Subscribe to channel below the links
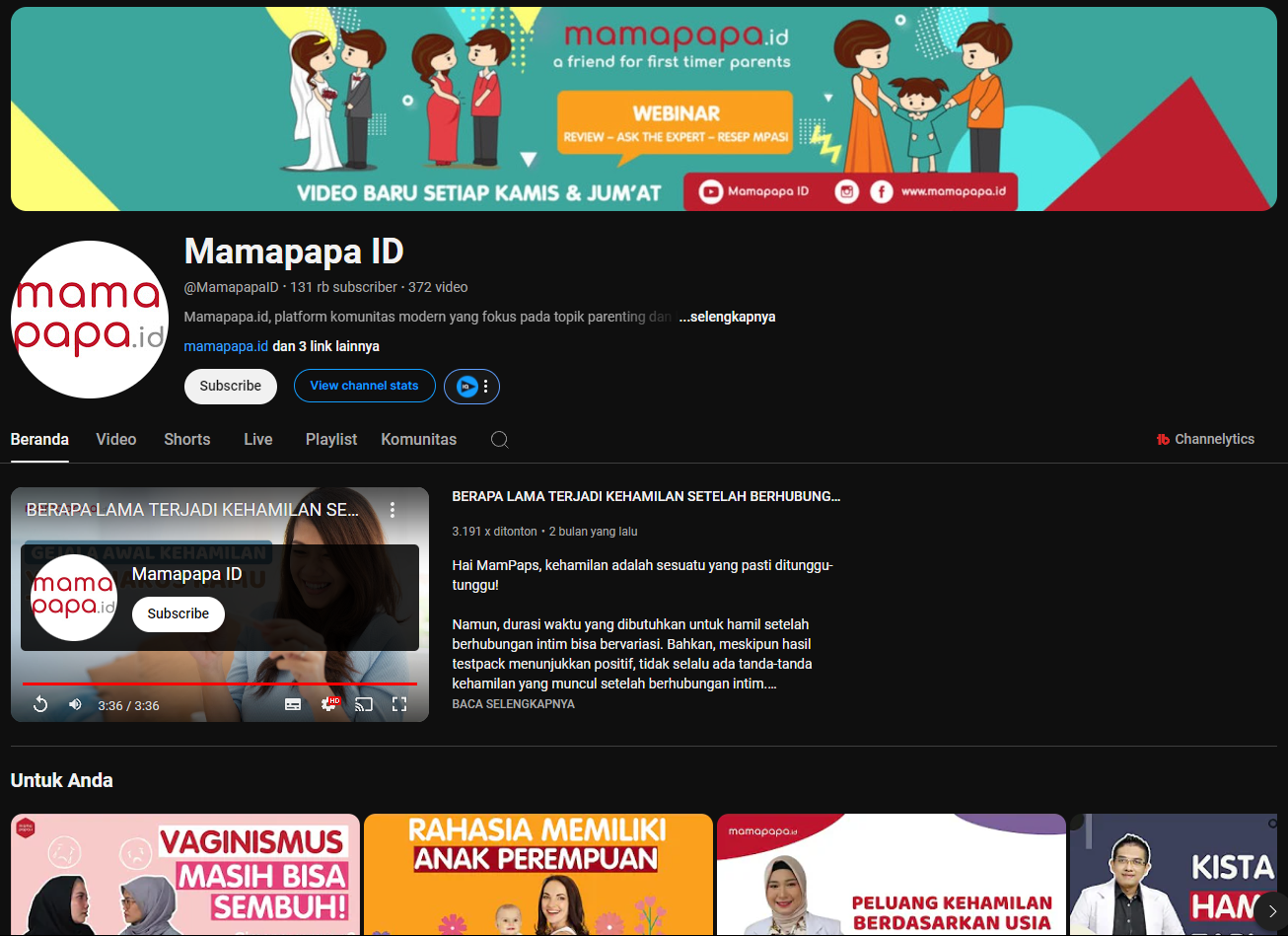The width and height of the screenshot is (1288, 936). 231,387
